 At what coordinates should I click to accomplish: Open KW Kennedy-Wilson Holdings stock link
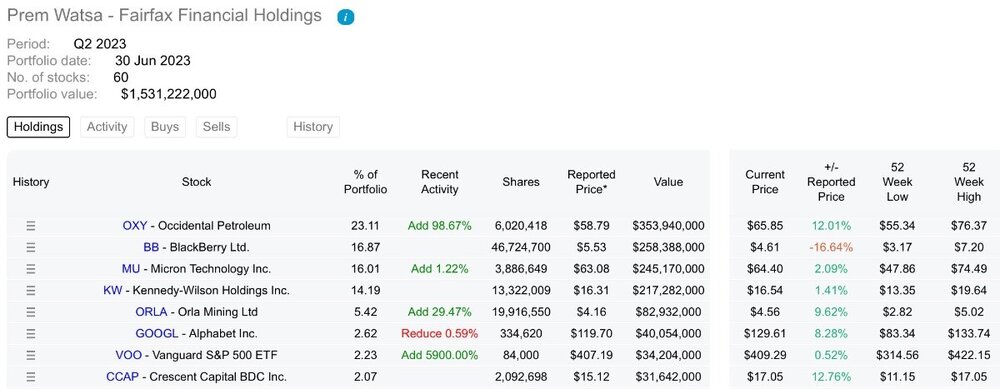point(196,291)
